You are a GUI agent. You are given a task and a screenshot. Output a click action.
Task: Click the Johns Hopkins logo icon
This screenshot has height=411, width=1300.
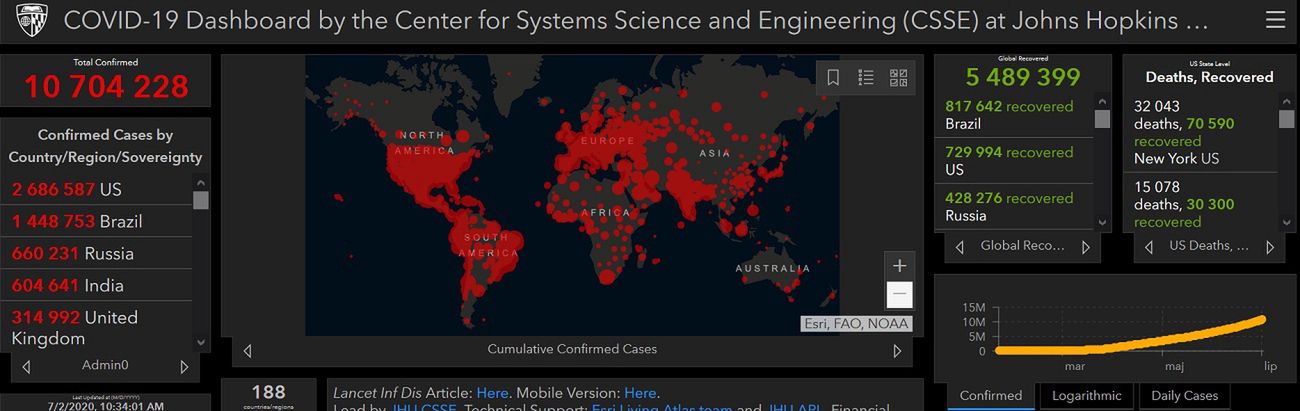coord(32,20)
